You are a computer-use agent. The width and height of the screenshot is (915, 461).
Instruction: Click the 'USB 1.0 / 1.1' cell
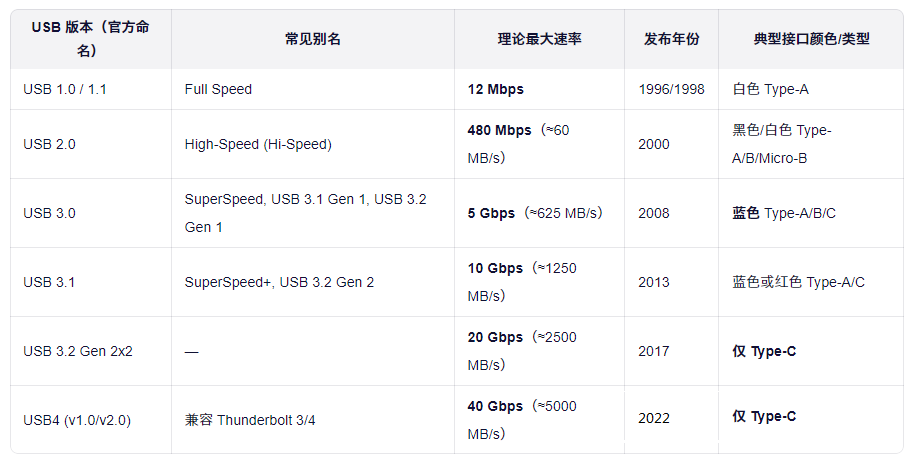coord(65,89)
